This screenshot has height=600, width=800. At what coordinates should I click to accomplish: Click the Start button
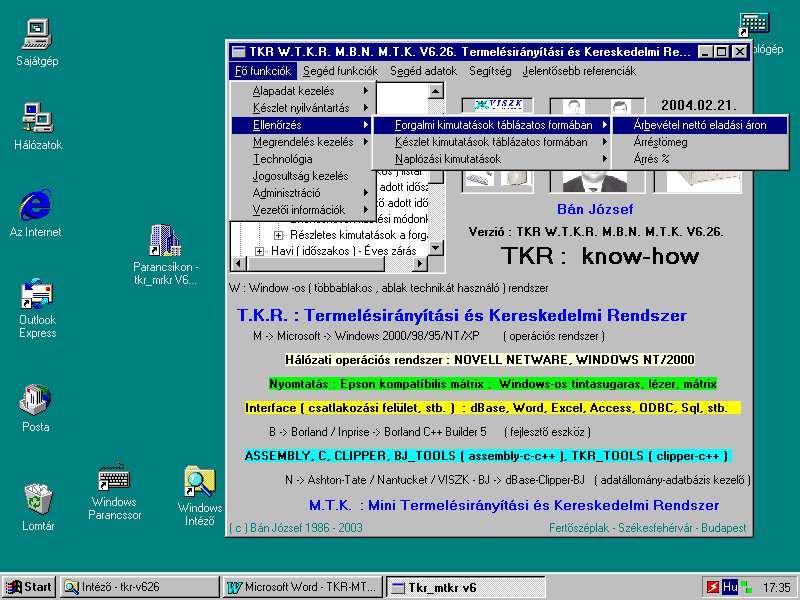click(29, 587)
